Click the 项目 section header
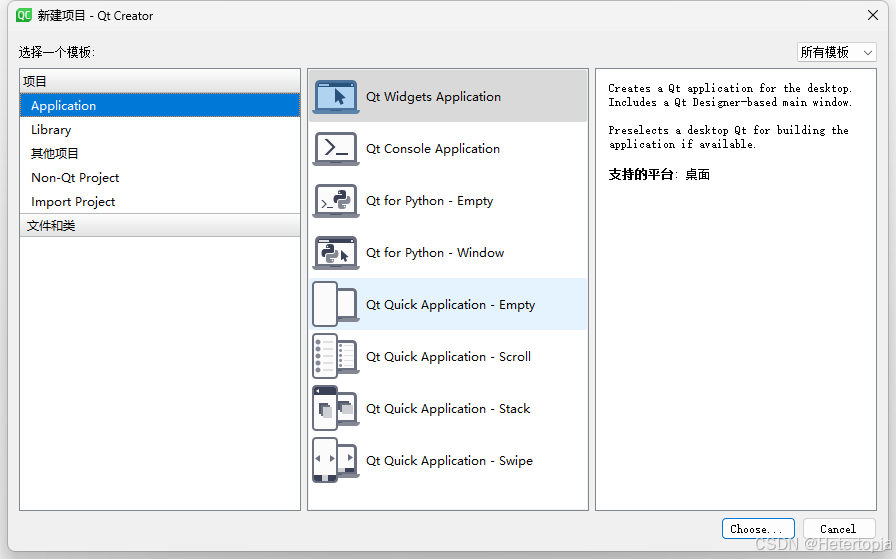 160,81
